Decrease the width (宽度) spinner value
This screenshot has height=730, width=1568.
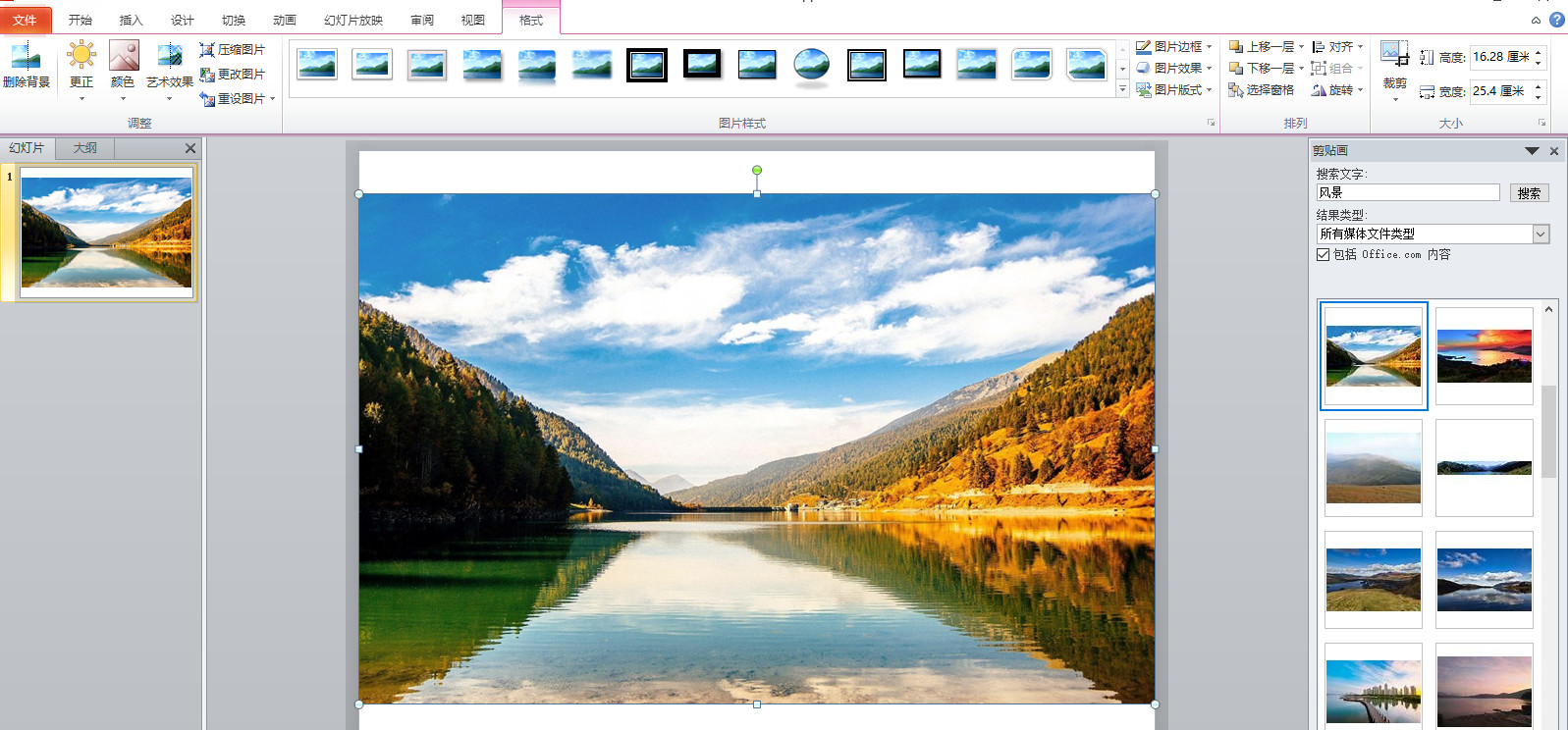pyautogui.click(x=1539, y=96)
